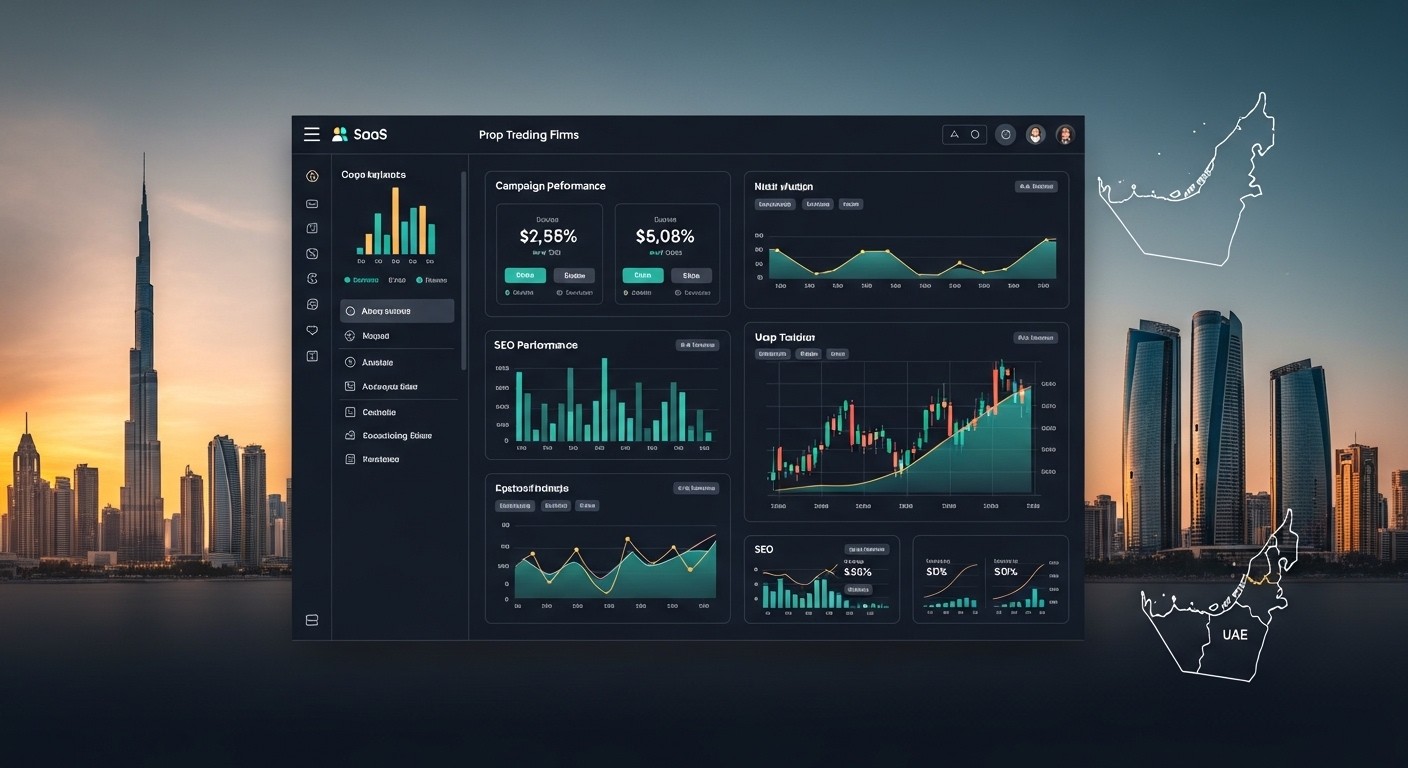Click the sidebar vertical scrollbar

[463, 270]
